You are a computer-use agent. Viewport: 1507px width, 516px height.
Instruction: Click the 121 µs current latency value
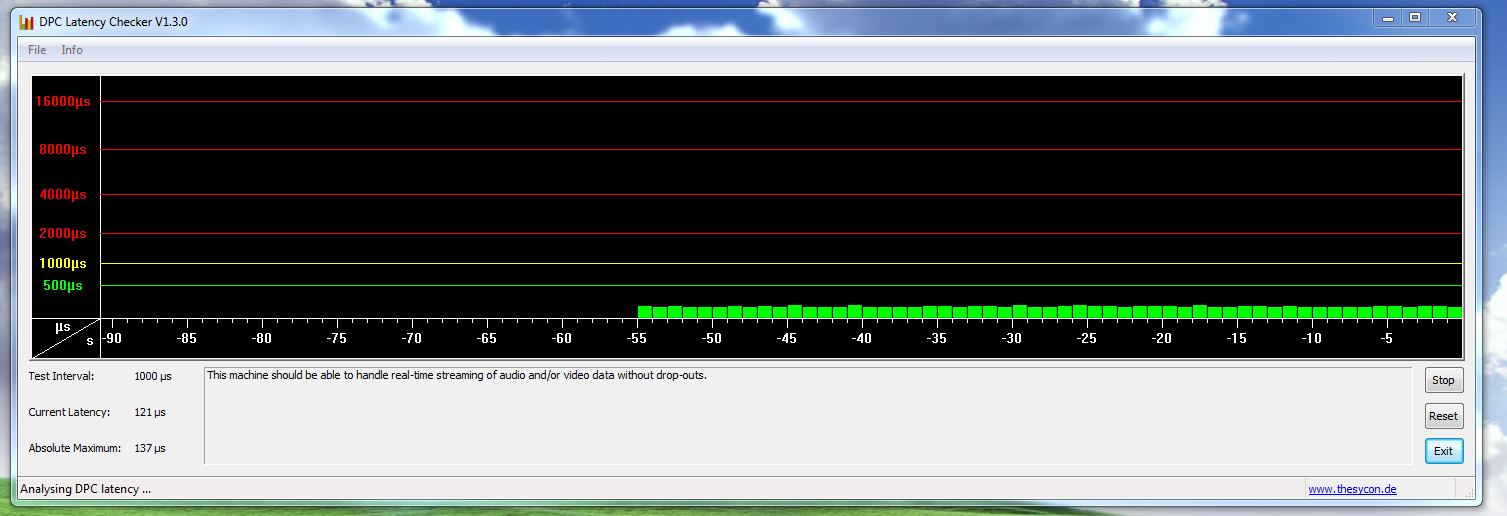click(x=149, y=412)
